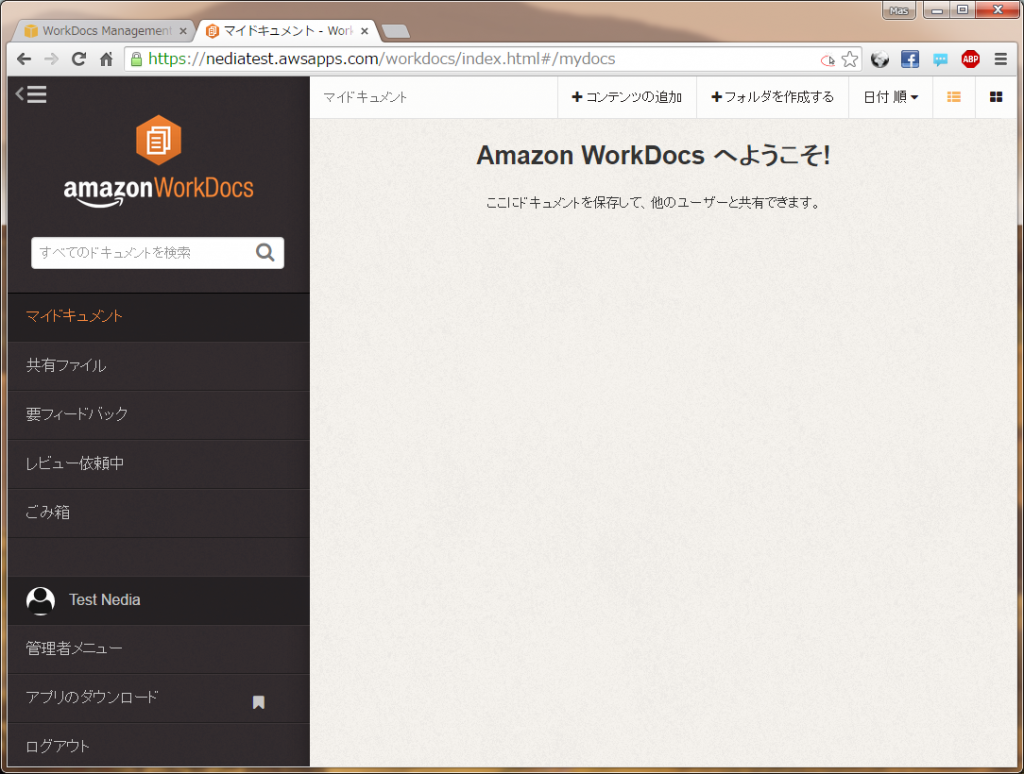Open 管理者メニュー
Viewport: 1024px width, 774px height.
(x=159, y=649)
